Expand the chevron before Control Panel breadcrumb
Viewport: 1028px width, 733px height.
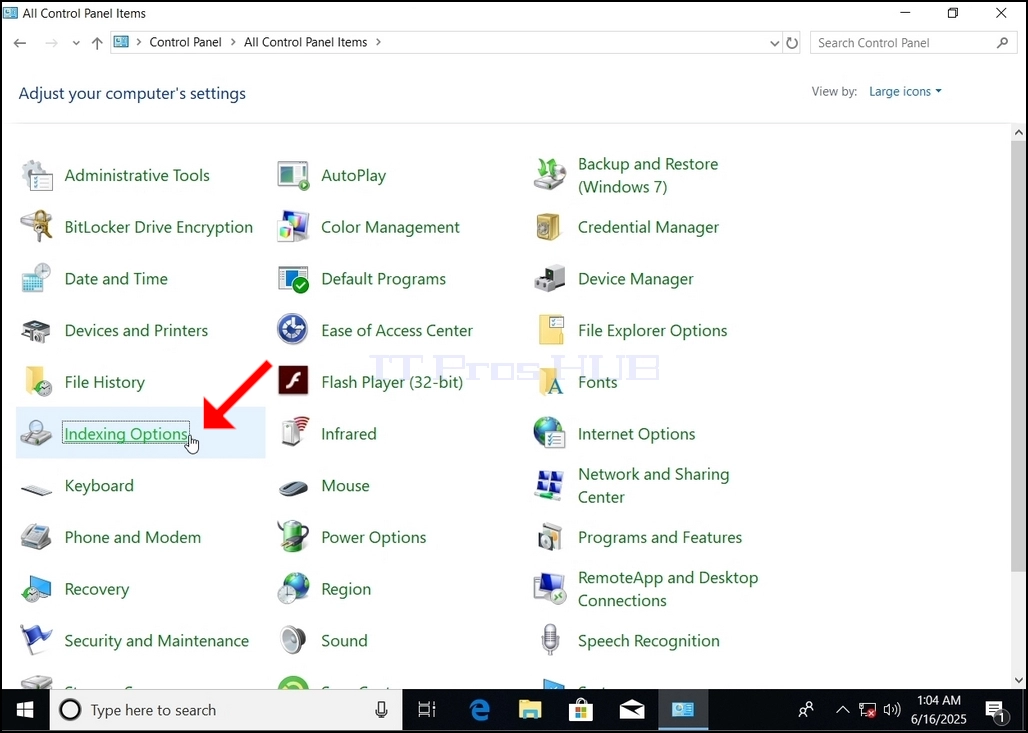click(x=139, y=42)
